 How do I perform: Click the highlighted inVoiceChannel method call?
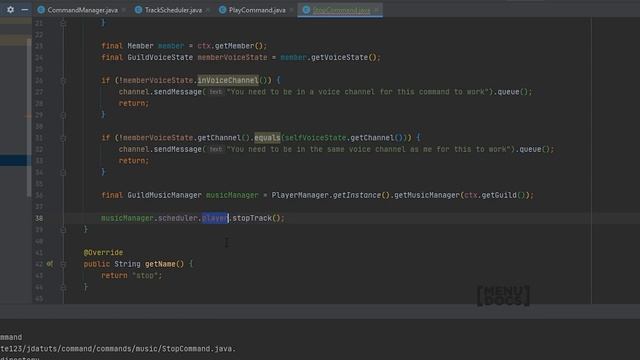[x=228, y=80]
